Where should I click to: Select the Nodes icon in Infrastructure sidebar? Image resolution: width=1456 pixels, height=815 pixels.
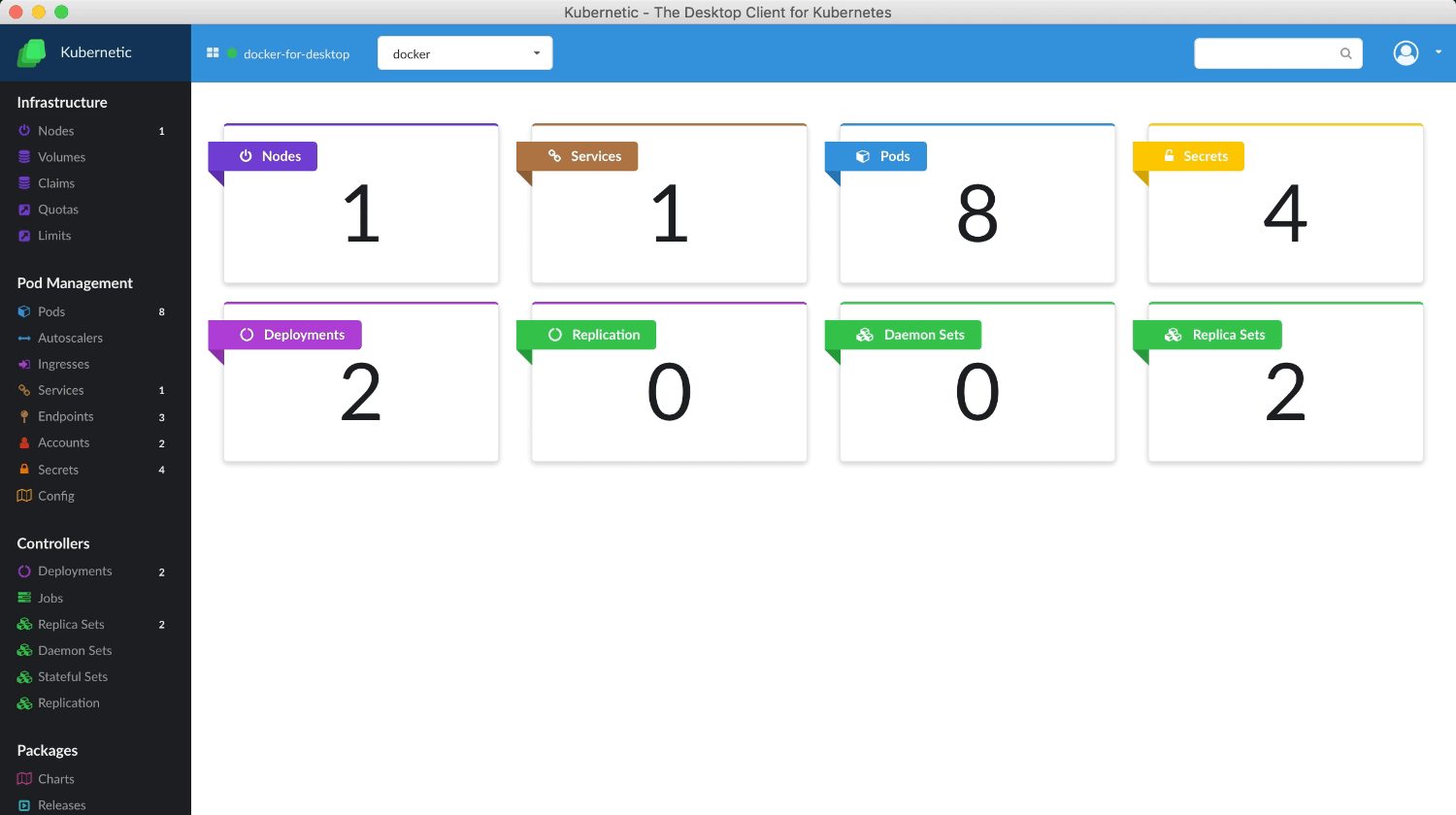tap(23, 131)
